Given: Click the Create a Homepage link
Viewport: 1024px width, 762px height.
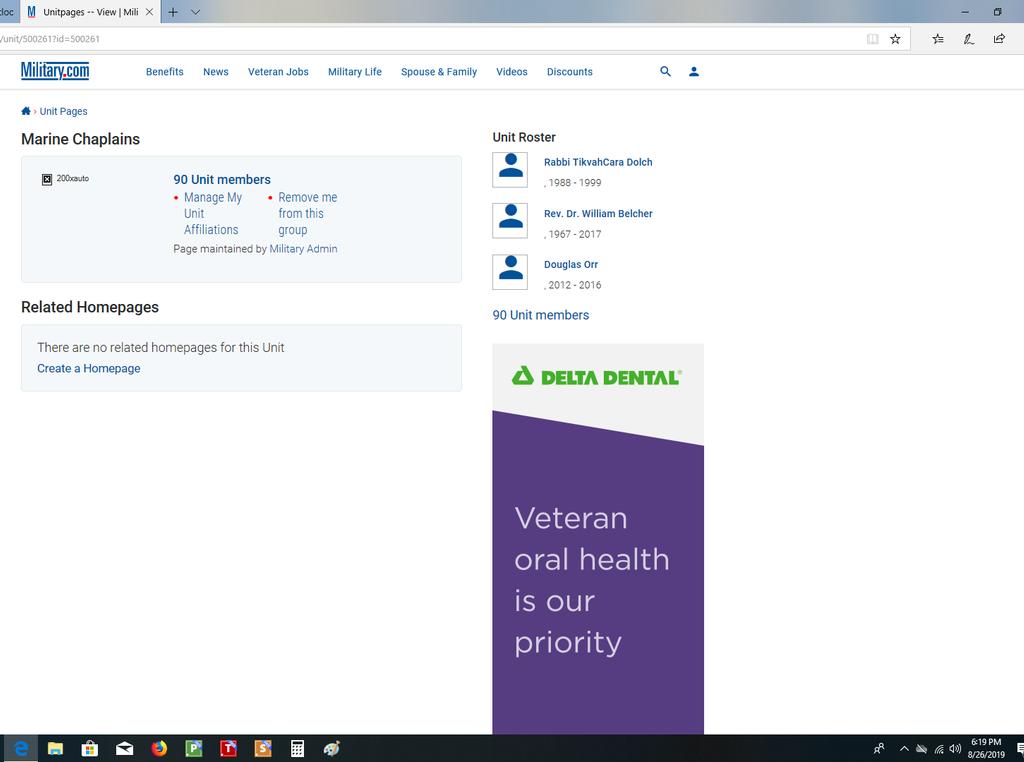Looking at the screenshot, I should click(89, 368).
